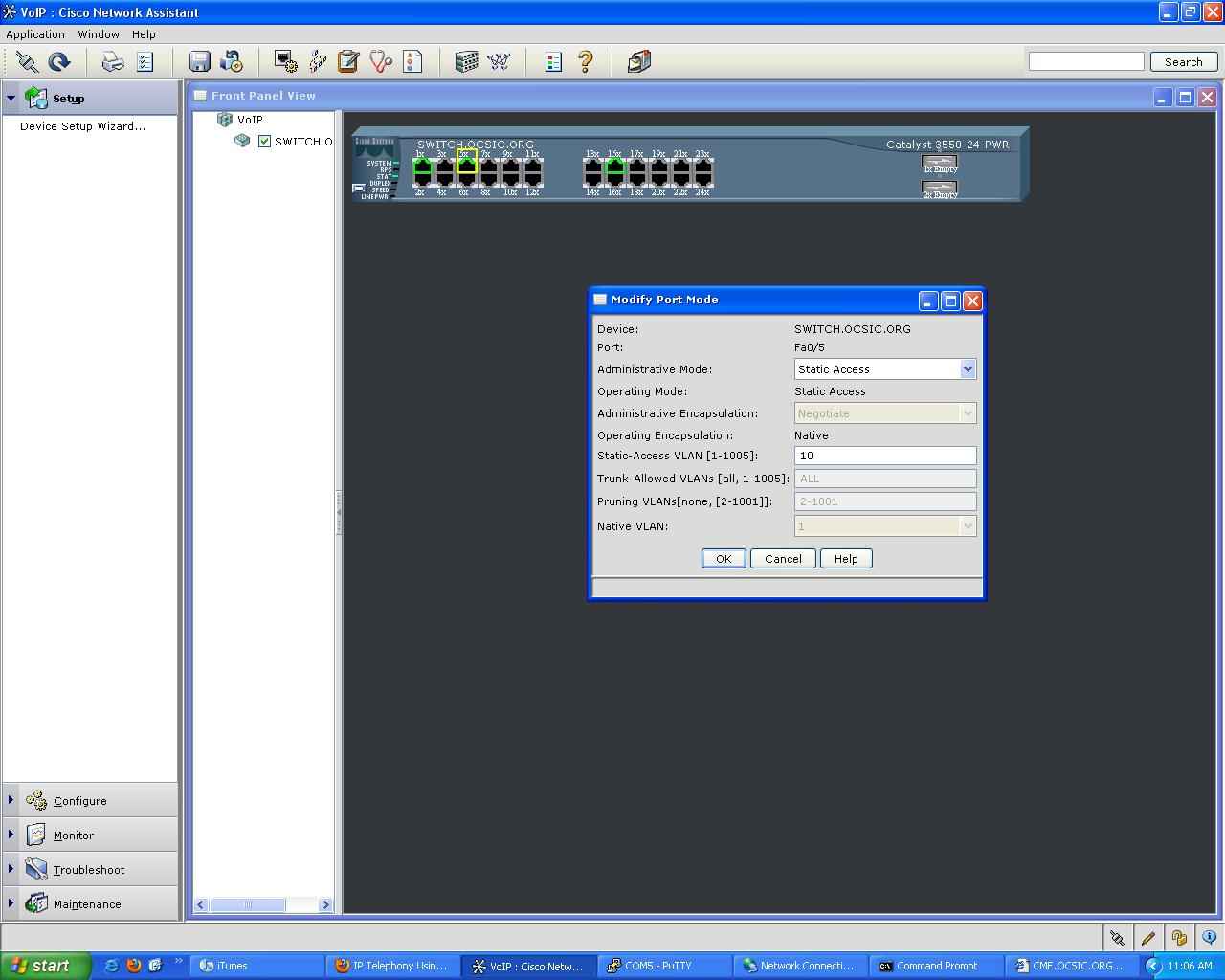Select green port 15x on front panel
Image resolution: width=1225 pixels, height=980 pixels.
614,166
